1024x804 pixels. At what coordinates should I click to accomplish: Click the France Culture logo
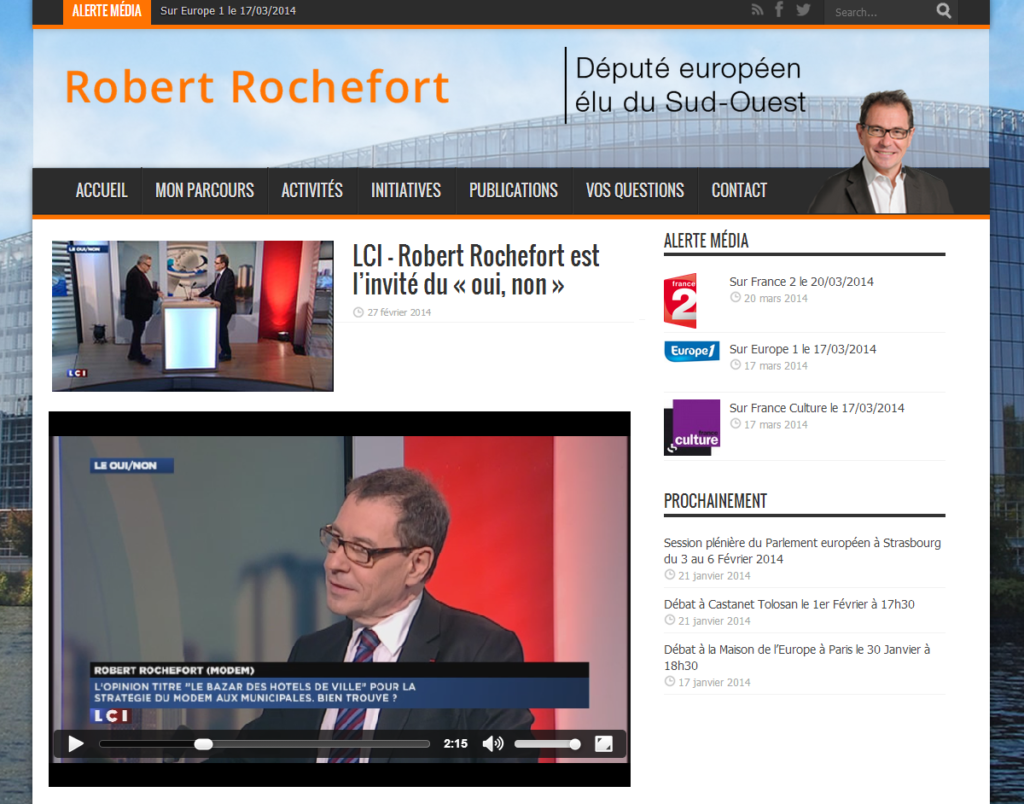click(692, 427)
